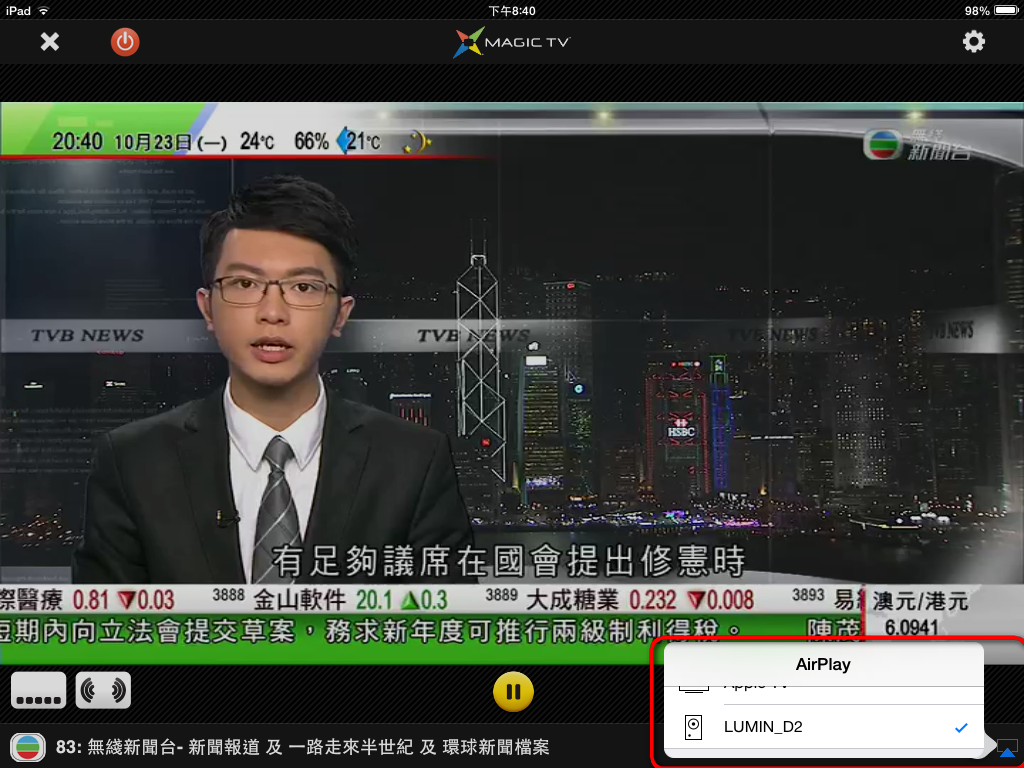Pause playback with the yellow button

512,691
